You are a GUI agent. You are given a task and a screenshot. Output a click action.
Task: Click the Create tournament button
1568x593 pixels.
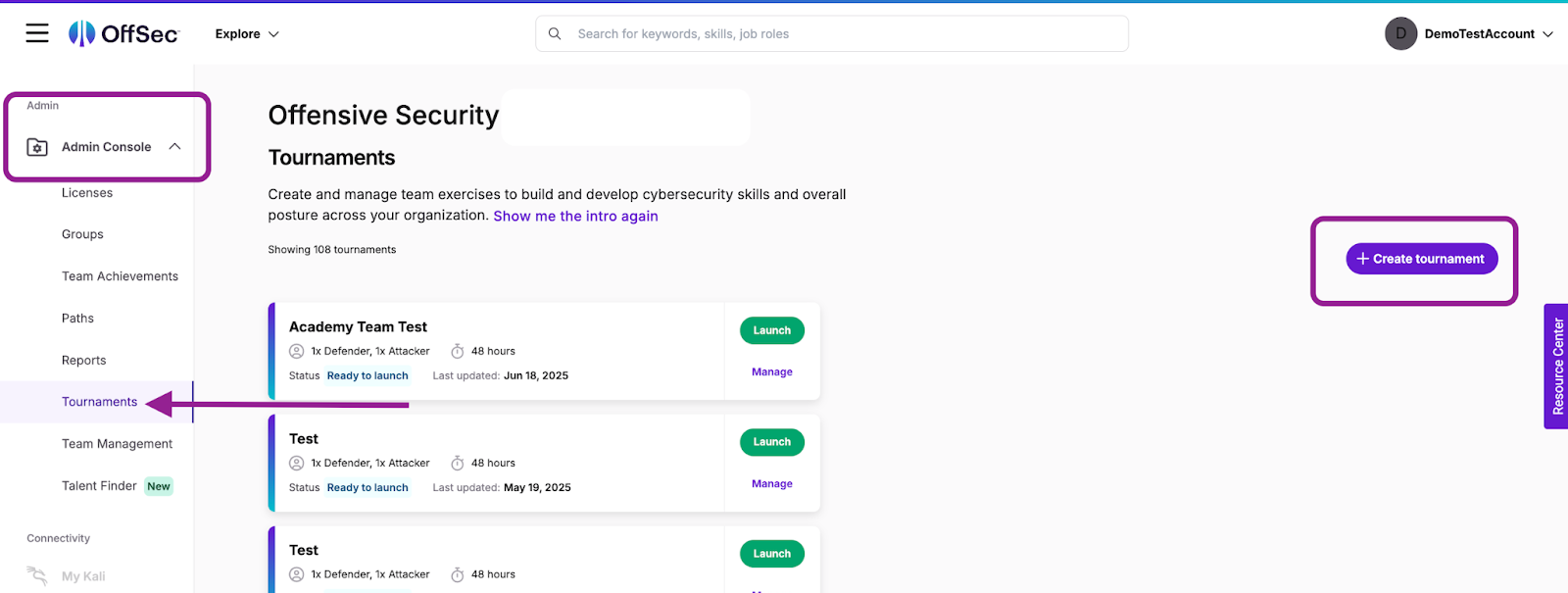point(1421,259)
